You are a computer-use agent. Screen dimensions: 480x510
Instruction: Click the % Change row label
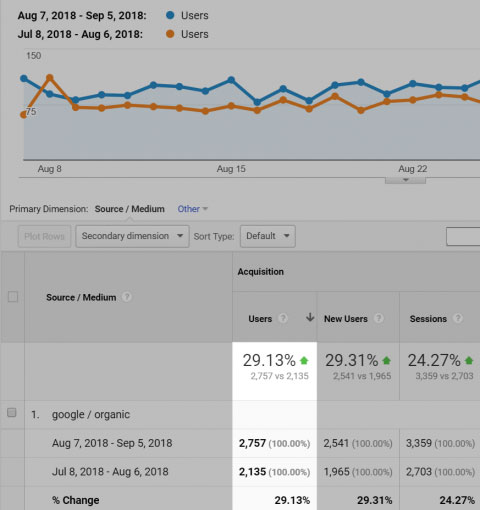76,500
